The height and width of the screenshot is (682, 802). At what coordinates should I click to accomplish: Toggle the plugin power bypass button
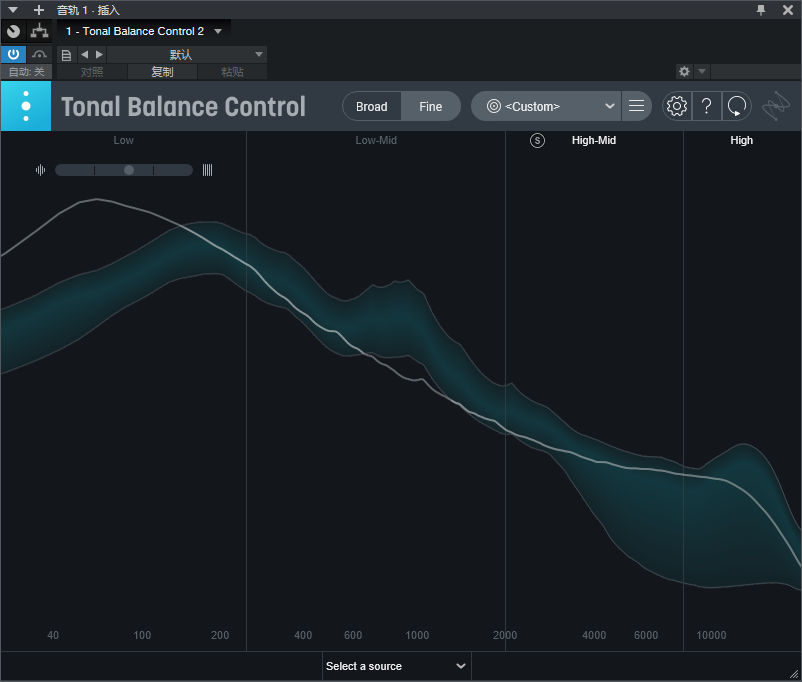point(13,54)
